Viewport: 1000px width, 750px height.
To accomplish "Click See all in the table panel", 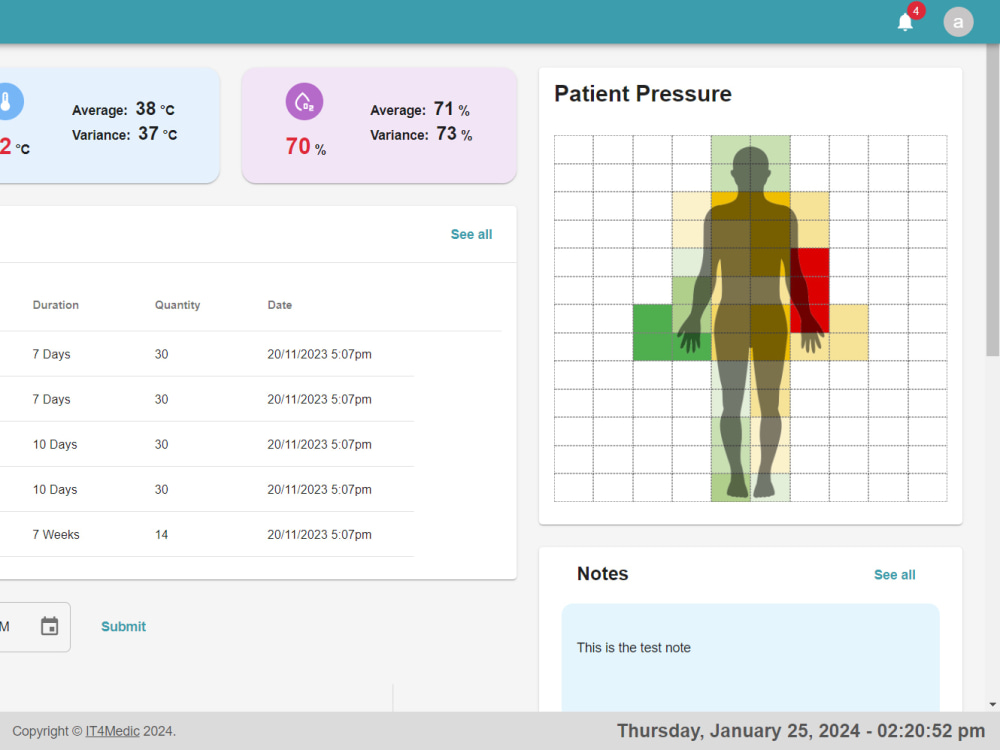I will tap(471, 234).
